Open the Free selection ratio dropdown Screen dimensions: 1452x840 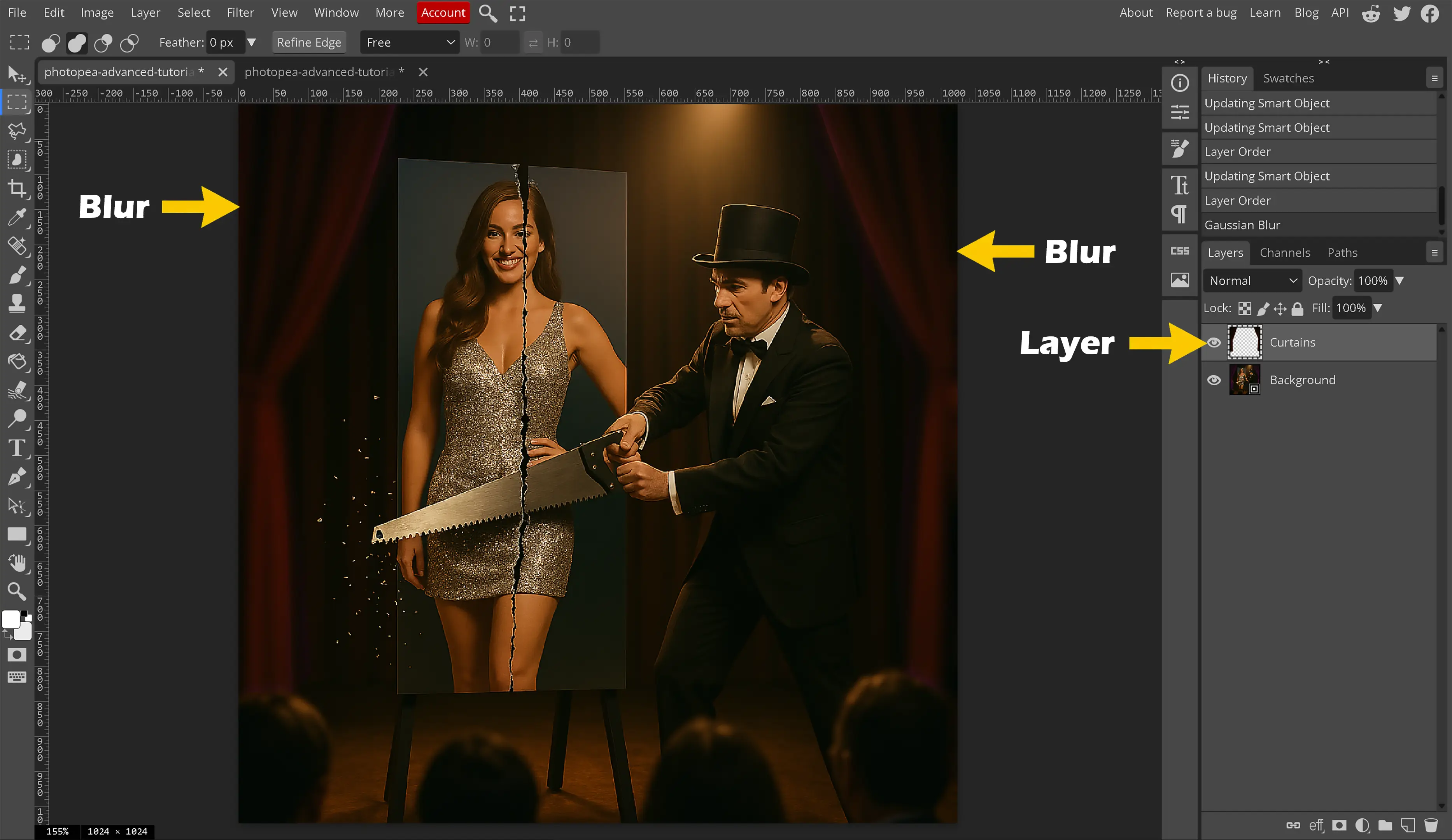pos(410,43)
